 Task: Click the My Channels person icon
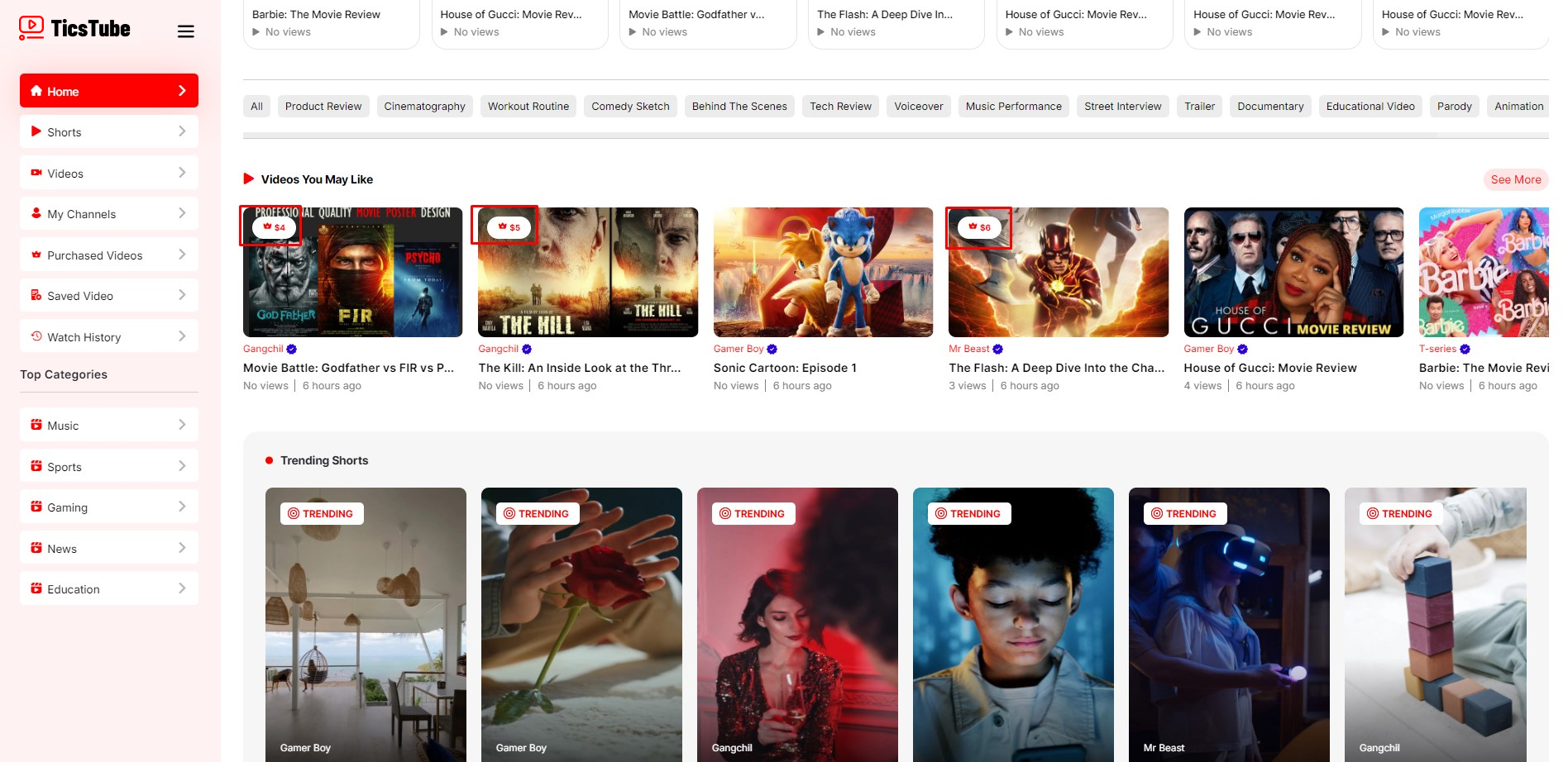pyautogui.click(x=36, y=213)
